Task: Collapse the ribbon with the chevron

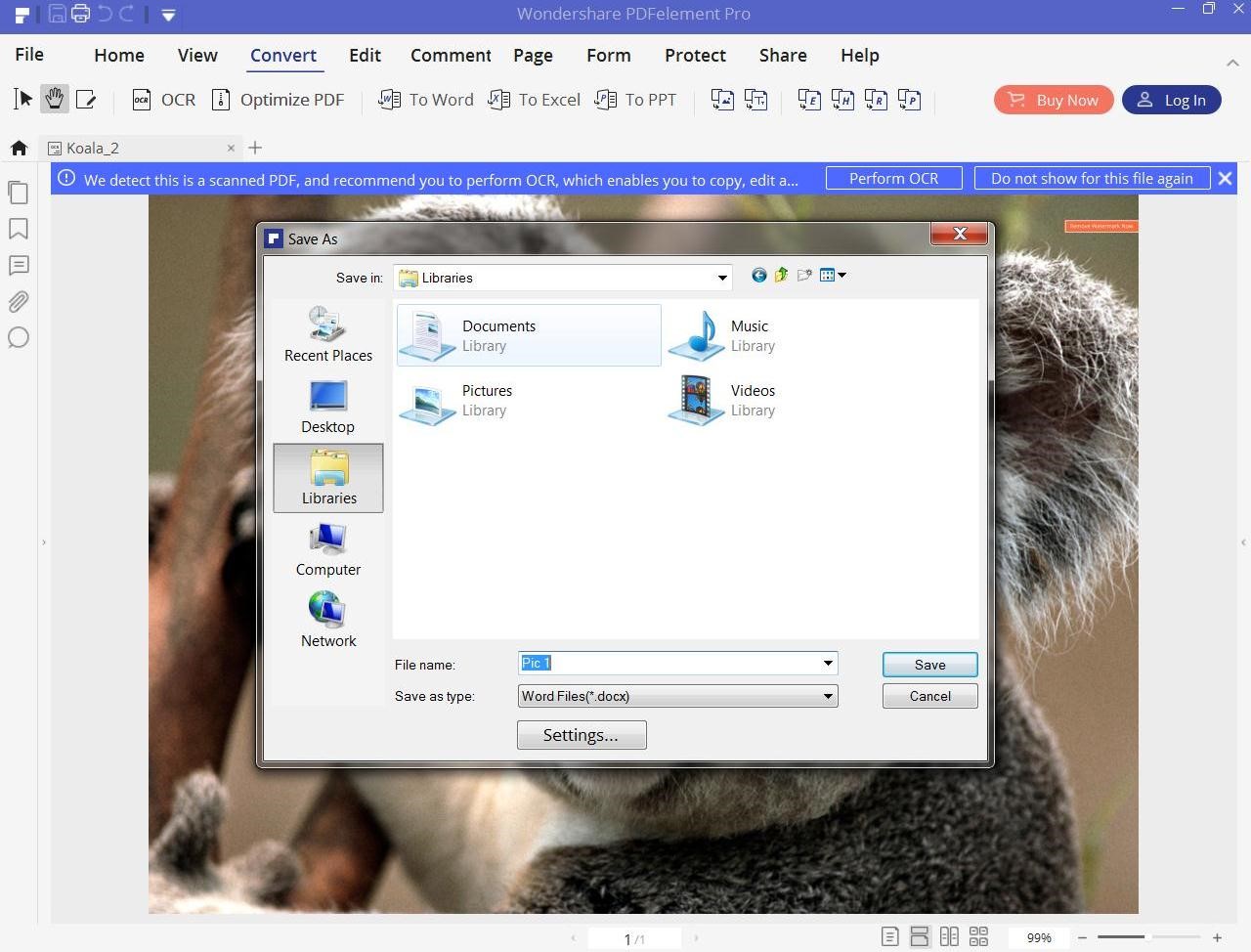Action: pos(1232,63)
